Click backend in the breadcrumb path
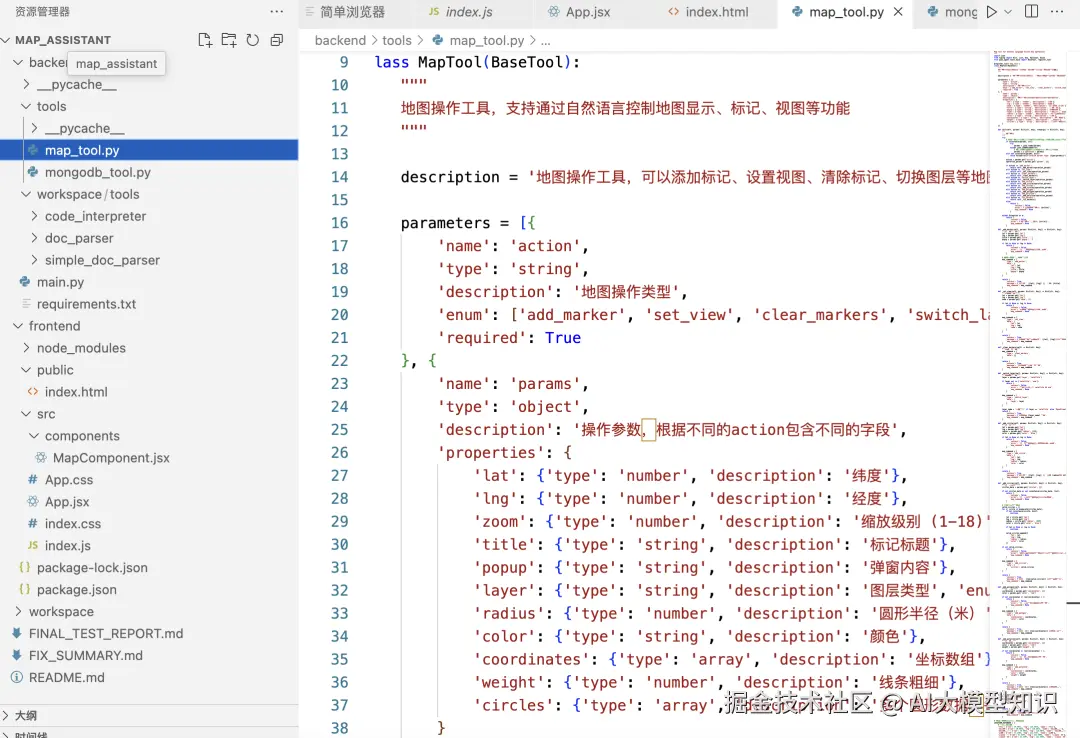This screenshot has width=1080, height=738. click(x=340, y=41)
